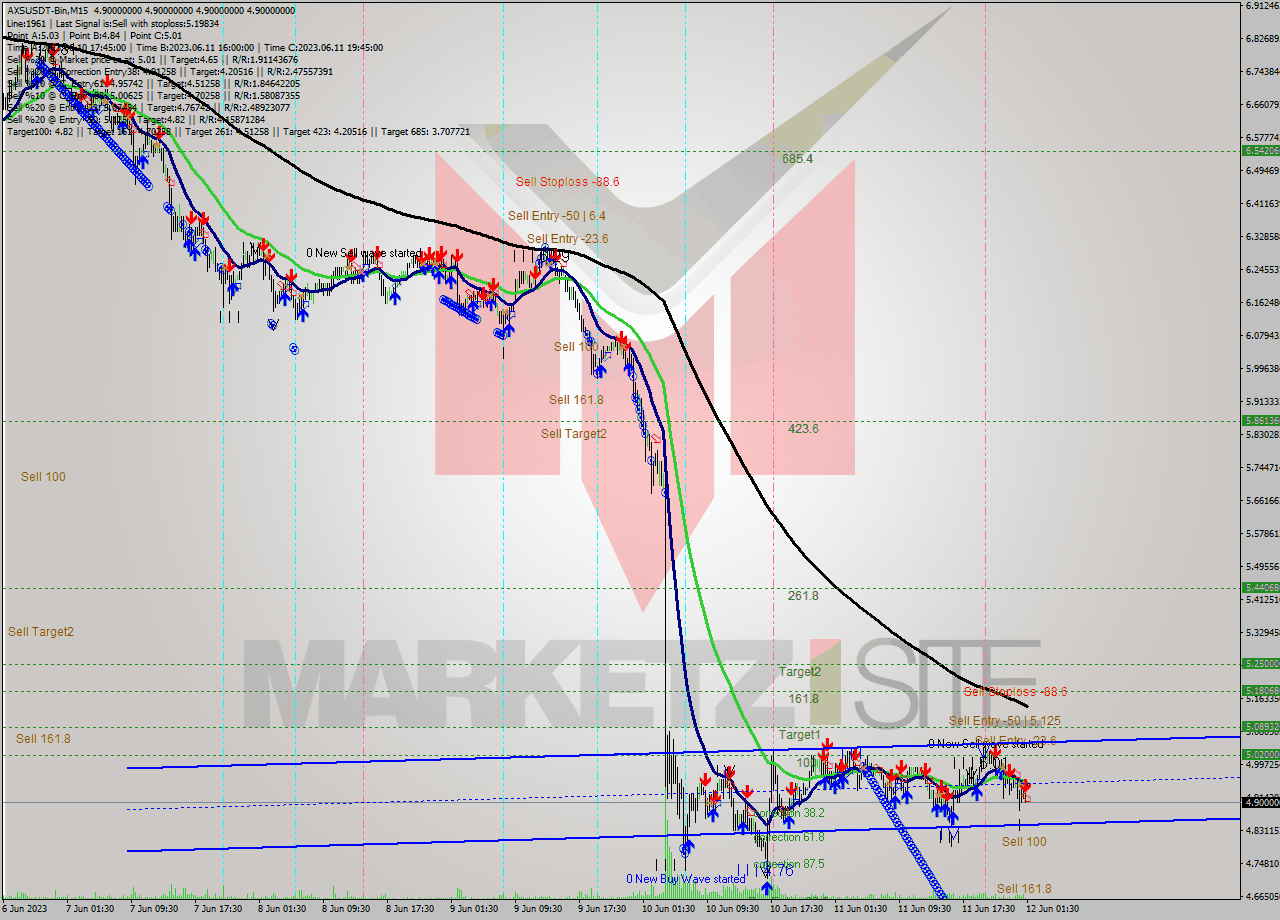Click the 9 Jun 09:30 time axis label
The height and width of the screenshot is (920, 1280).
click(x=536, y=909)
